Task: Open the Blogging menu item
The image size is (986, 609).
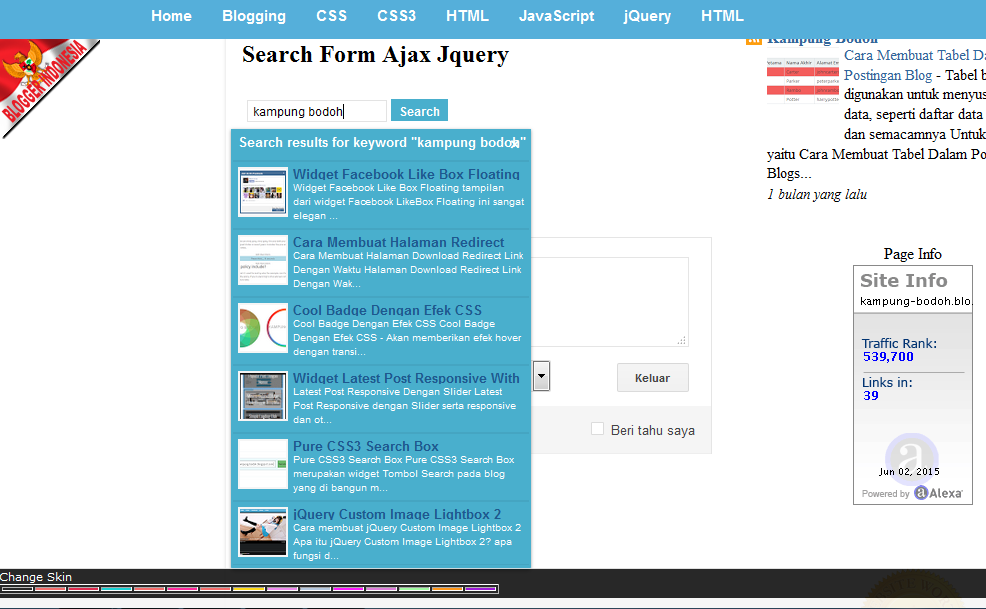Action: [254, 16]
